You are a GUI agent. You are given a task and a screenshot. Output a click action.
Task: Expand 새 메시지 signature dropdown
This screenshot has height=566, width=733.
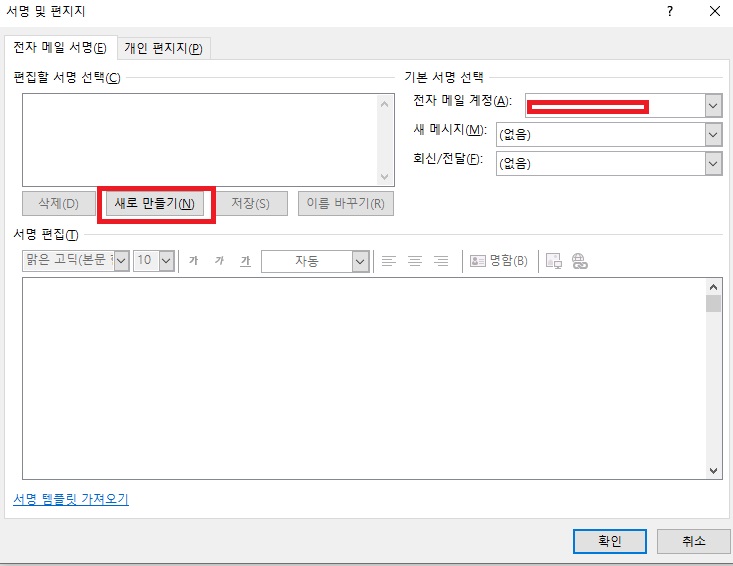pos(713,135)
